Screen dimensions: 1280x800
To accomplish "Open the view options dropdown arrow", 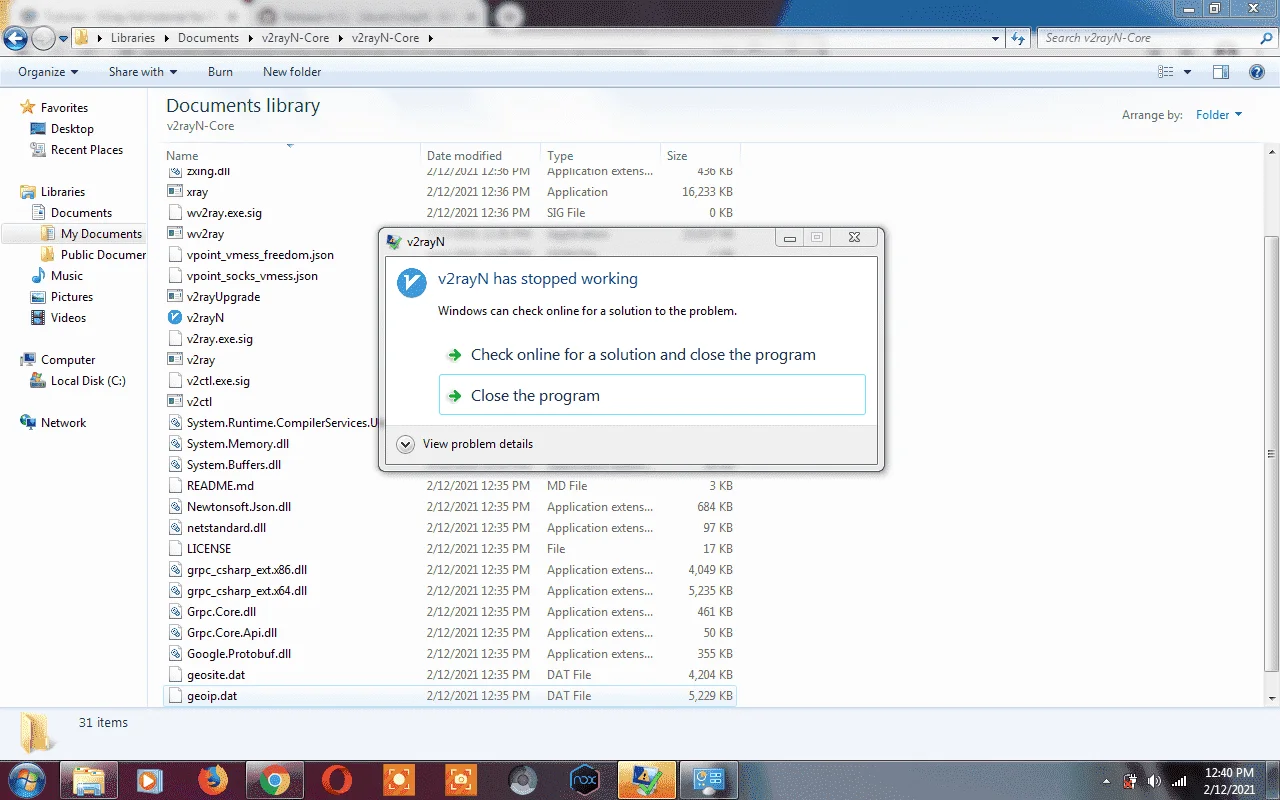I will pyautogui.click(x=1188, y=72).
